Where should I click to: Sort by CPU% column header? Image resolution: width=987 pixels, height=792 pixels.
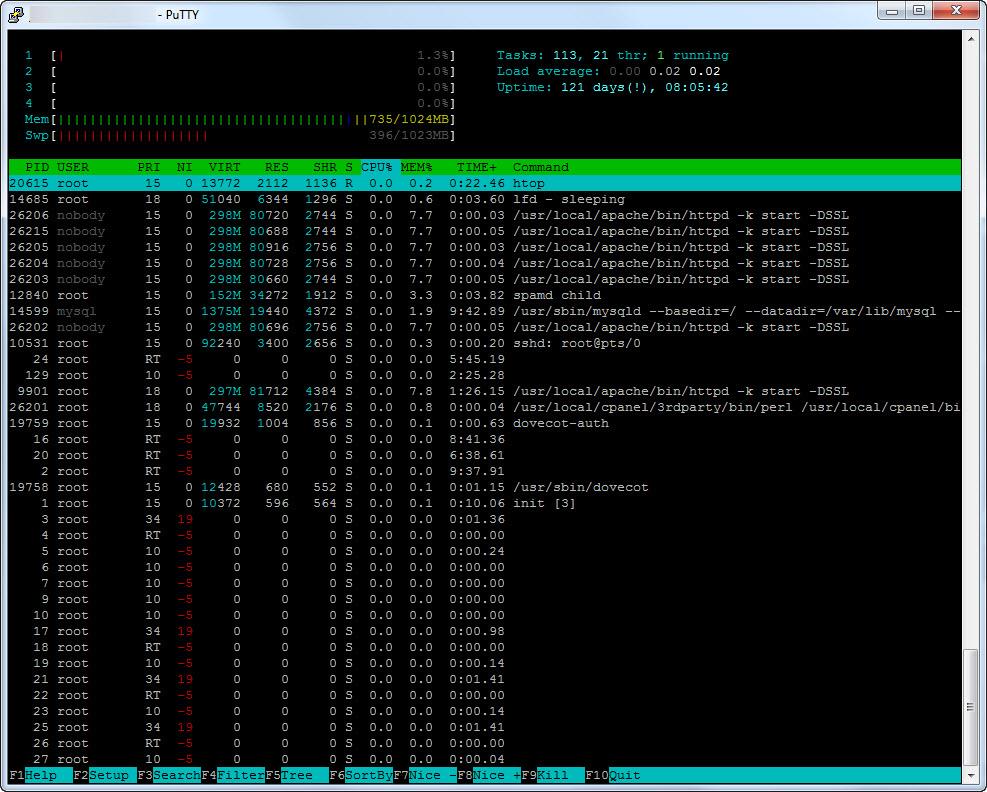click(x=377, y=167)
